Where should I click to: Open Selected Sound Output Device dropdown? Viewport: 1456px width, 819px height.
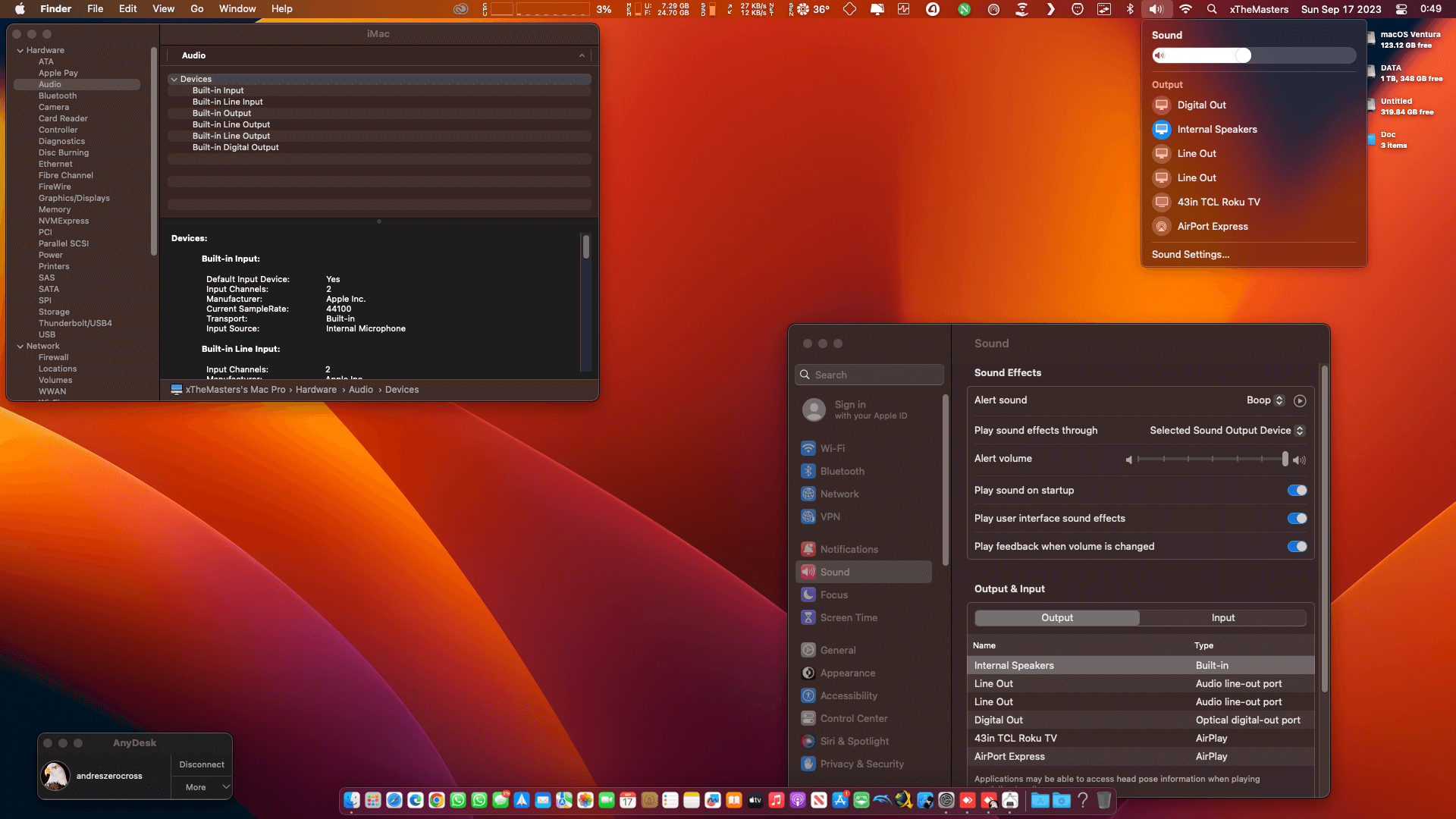1227,431
